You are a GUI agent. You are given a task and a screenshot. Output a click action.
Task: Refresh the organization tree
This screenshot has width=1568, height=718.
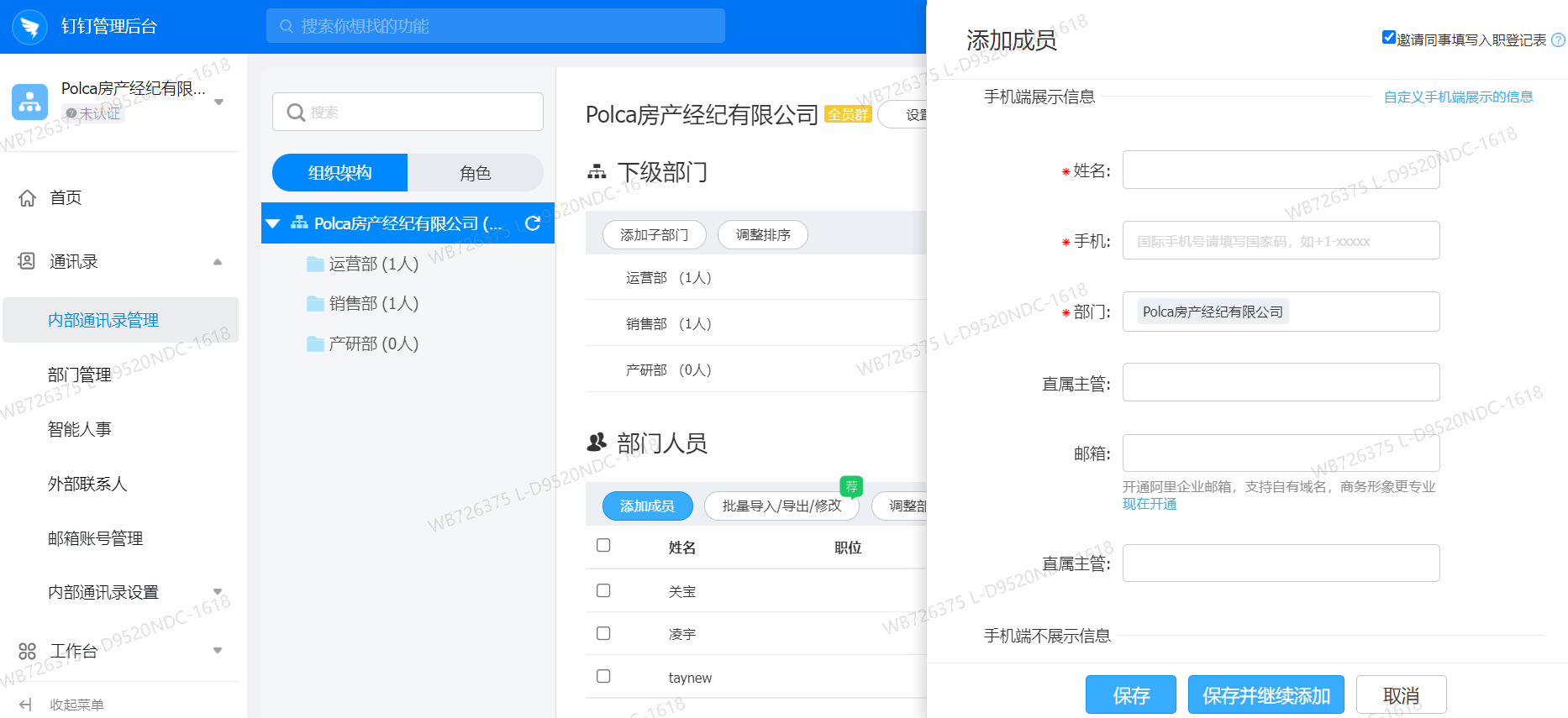pyautogui.click(x=533, y=223)
